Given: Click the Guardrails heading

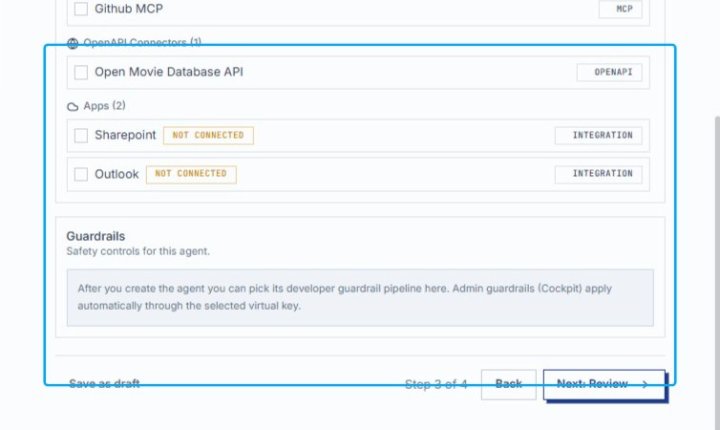Looking at the screenshot, I should (96, 236).
